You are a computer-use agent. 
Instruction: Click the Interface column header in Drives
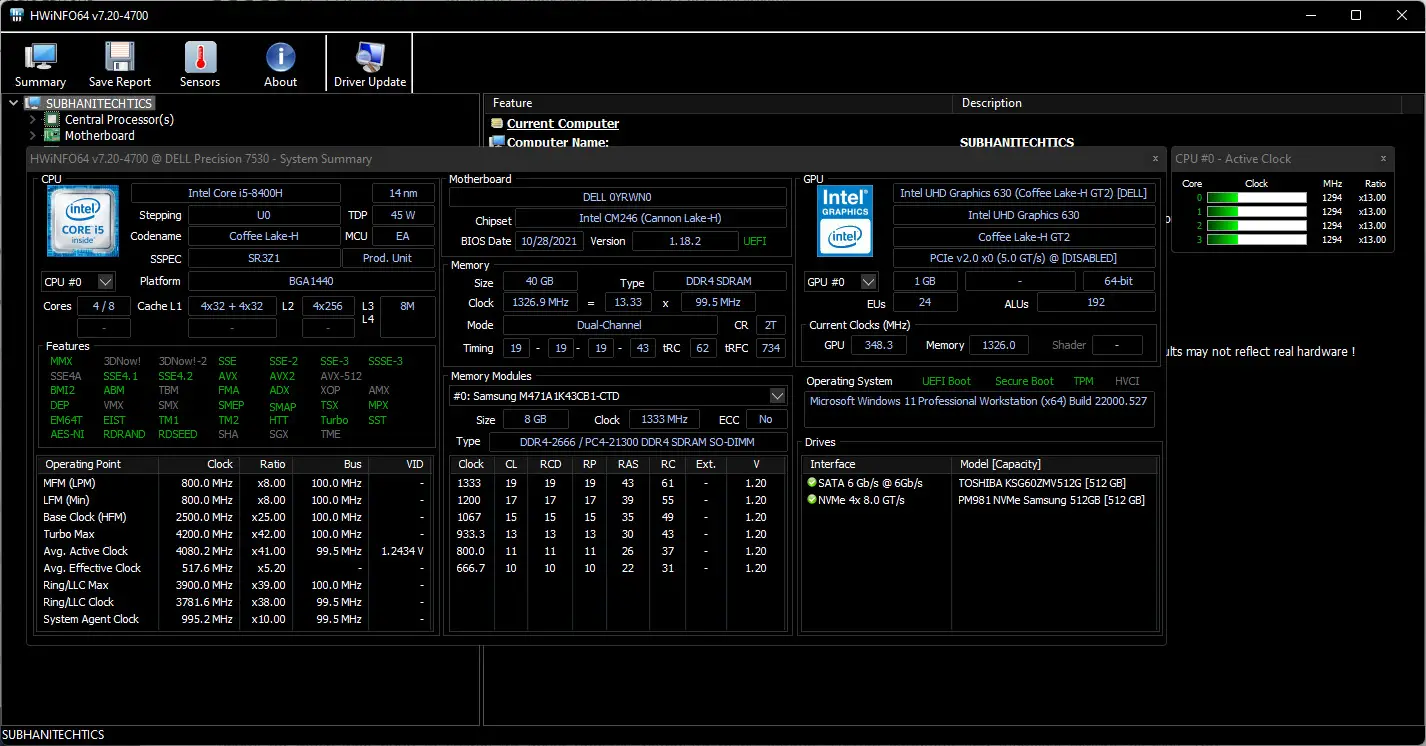[877, 464]
